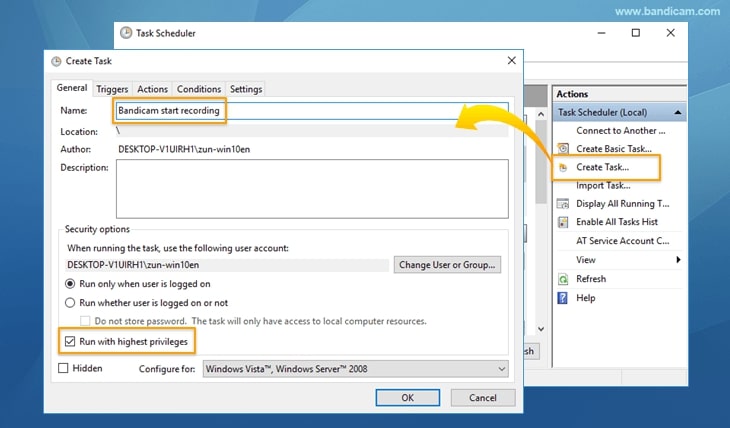
Task: Switch to the Triggers tab
Action: pyautogui.click(x=112, y=89)
